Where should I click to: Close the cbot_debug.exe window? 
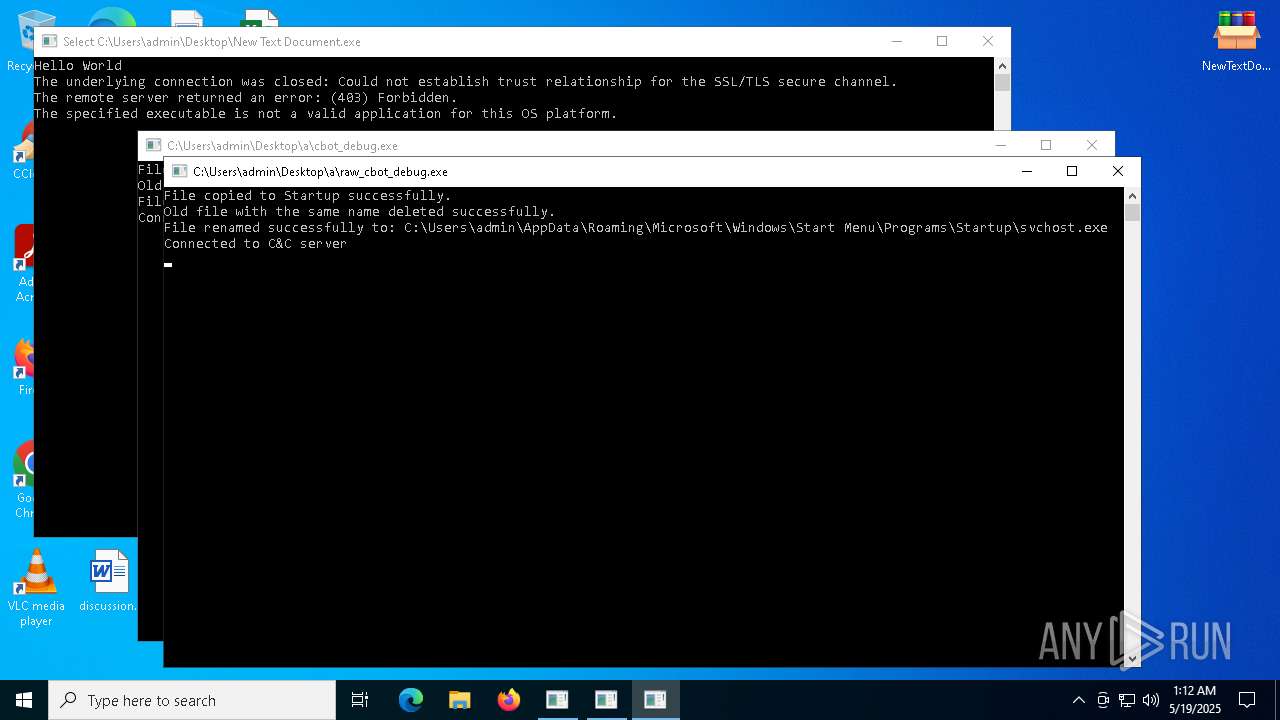[1092, 145]
